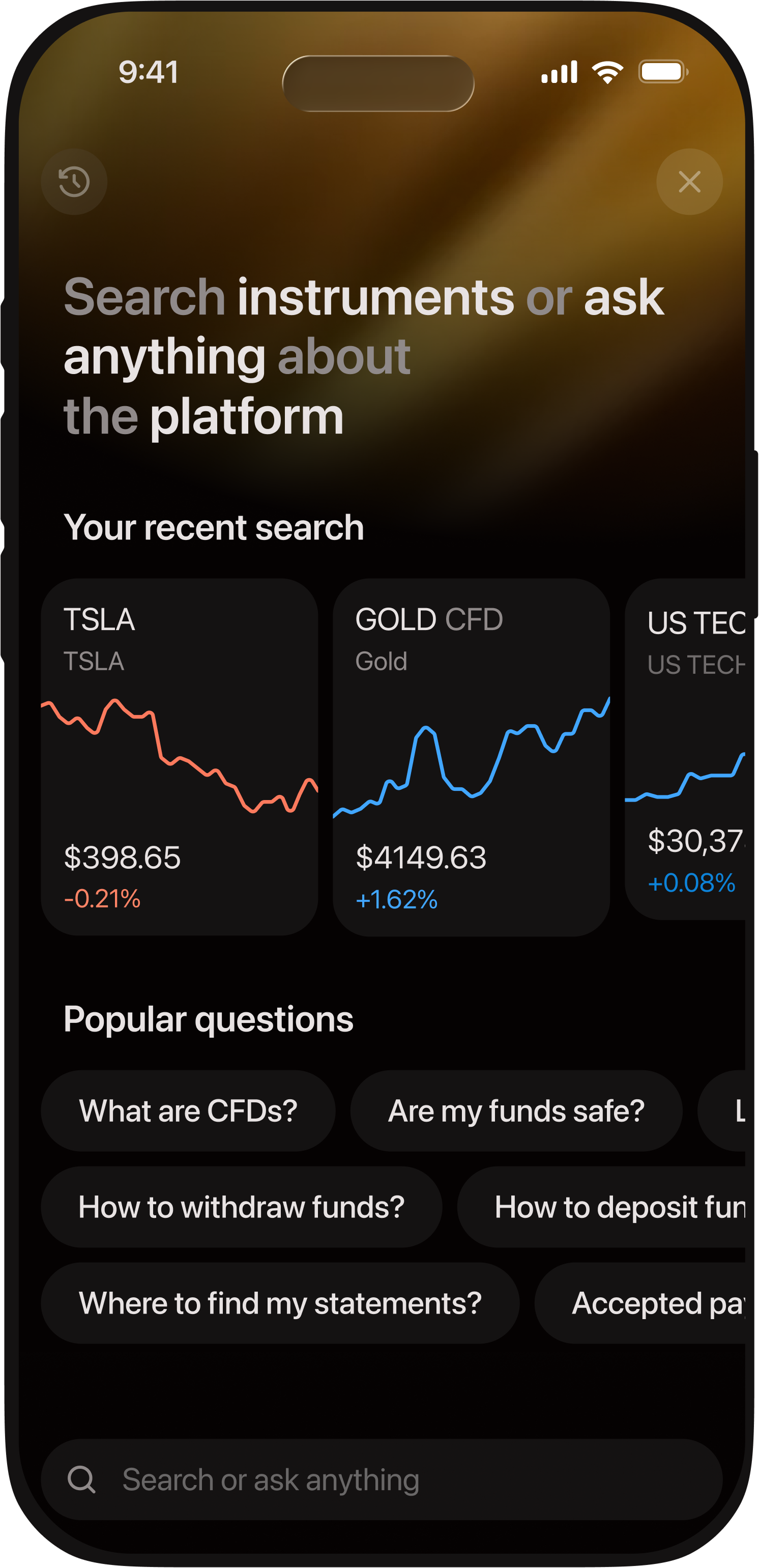
Task: Tap the Wi-Fi status icon
Action: (x=607, y=72)
